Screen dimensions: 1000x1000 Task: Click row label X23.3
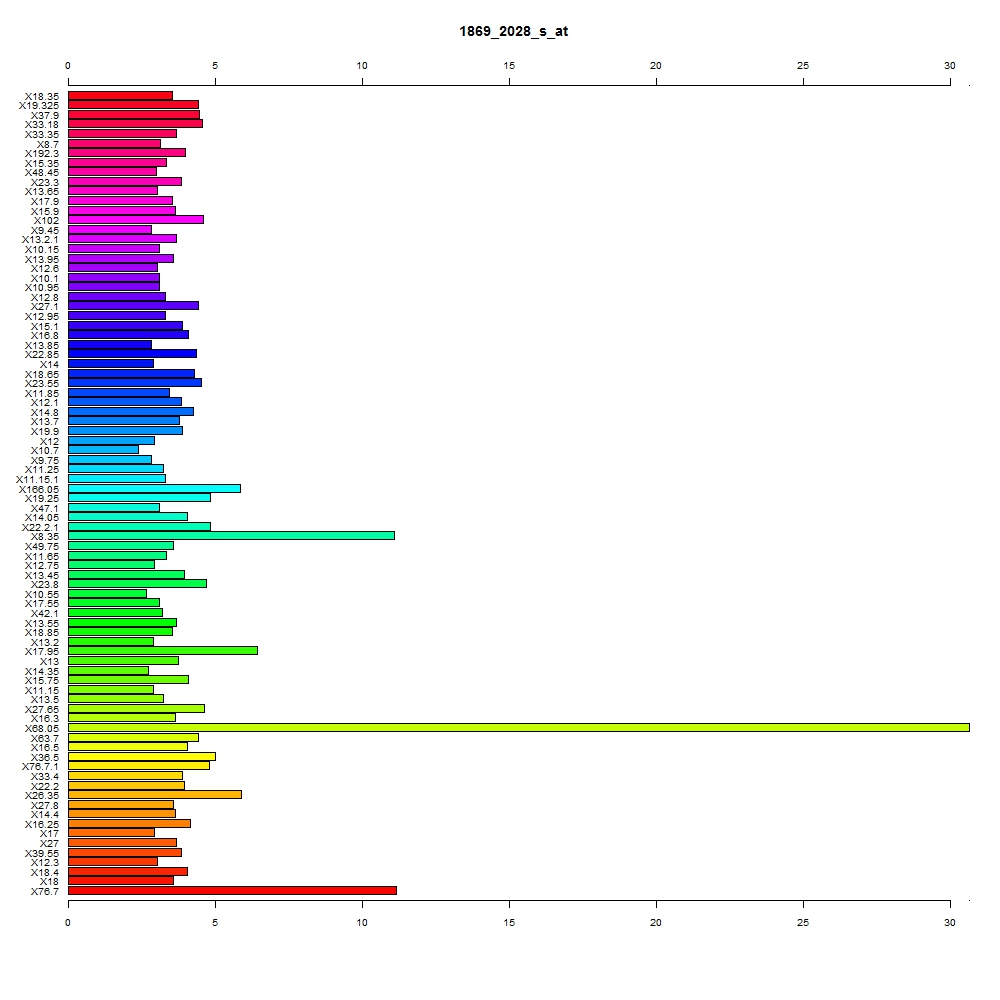pos(45,183)
